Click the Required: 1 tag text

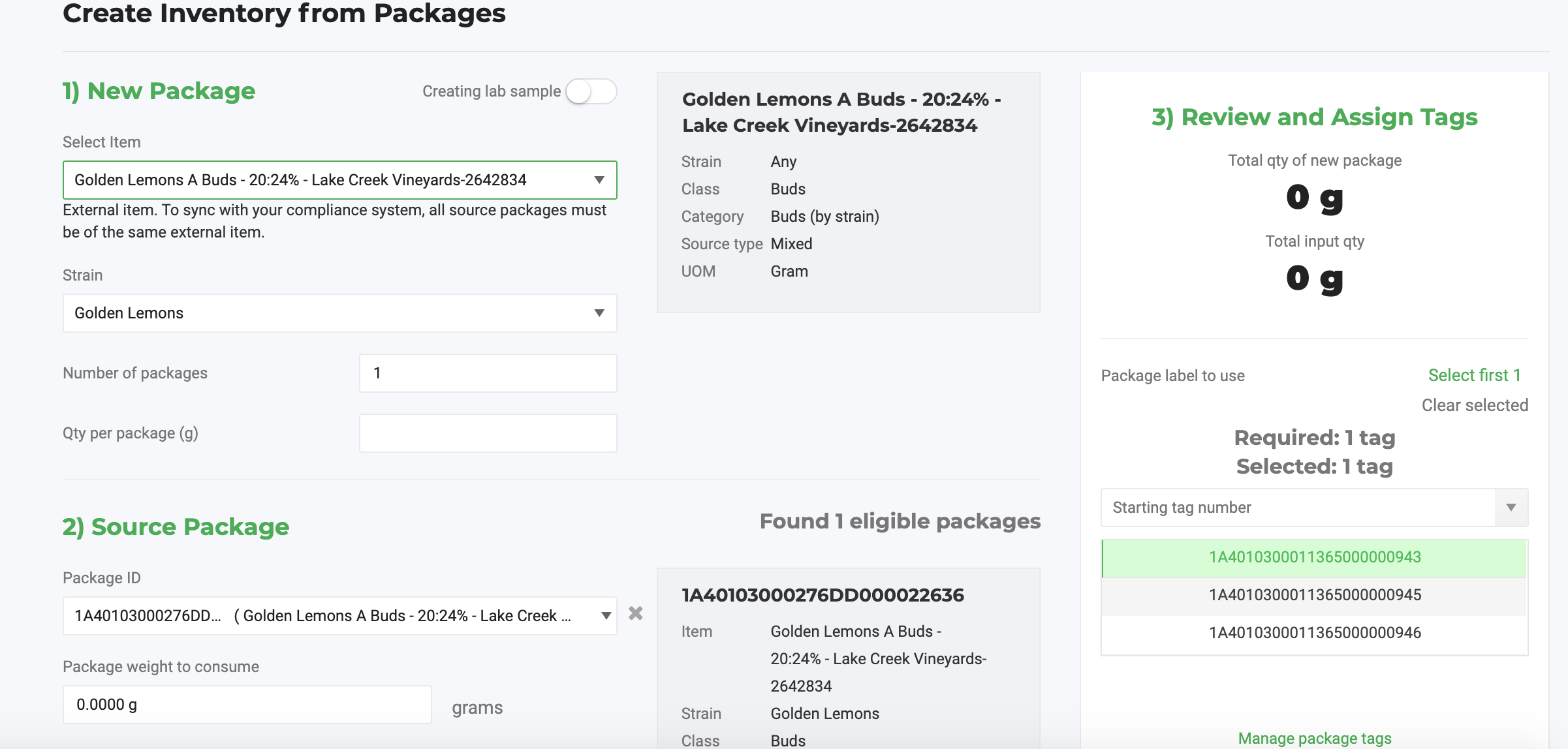(x=1314, y=438)
